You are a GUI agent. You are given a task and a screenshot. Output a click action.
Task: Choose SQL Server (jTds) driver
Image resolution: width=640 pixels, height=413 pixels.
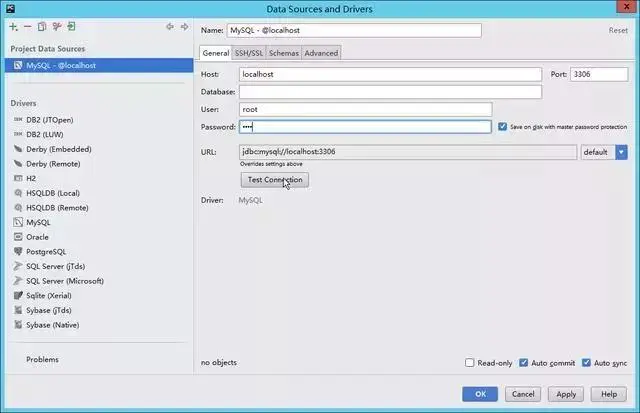pyautogui.click(x=56, y=266)
